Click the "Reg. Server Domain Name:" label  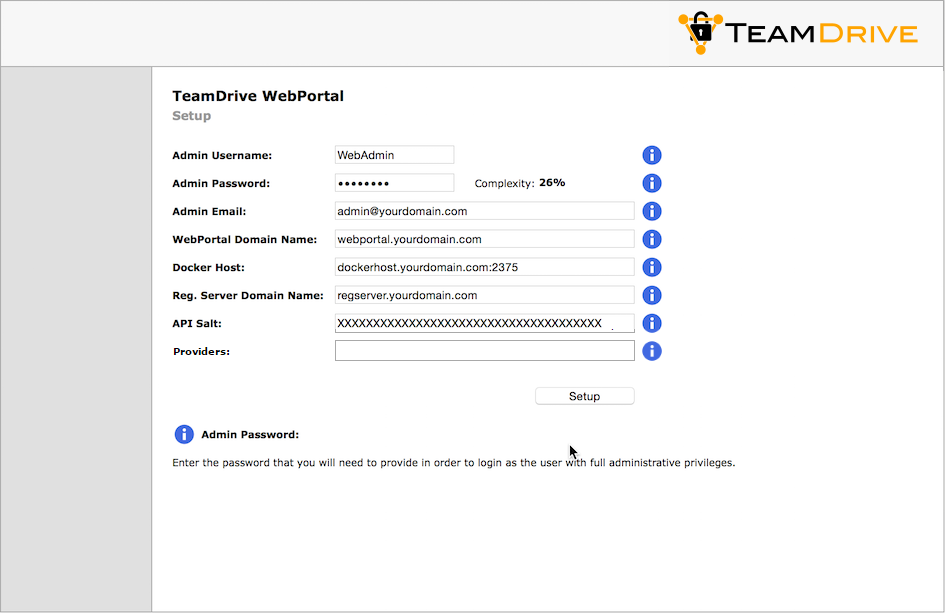pyautogui.click(x=248, y=295)
